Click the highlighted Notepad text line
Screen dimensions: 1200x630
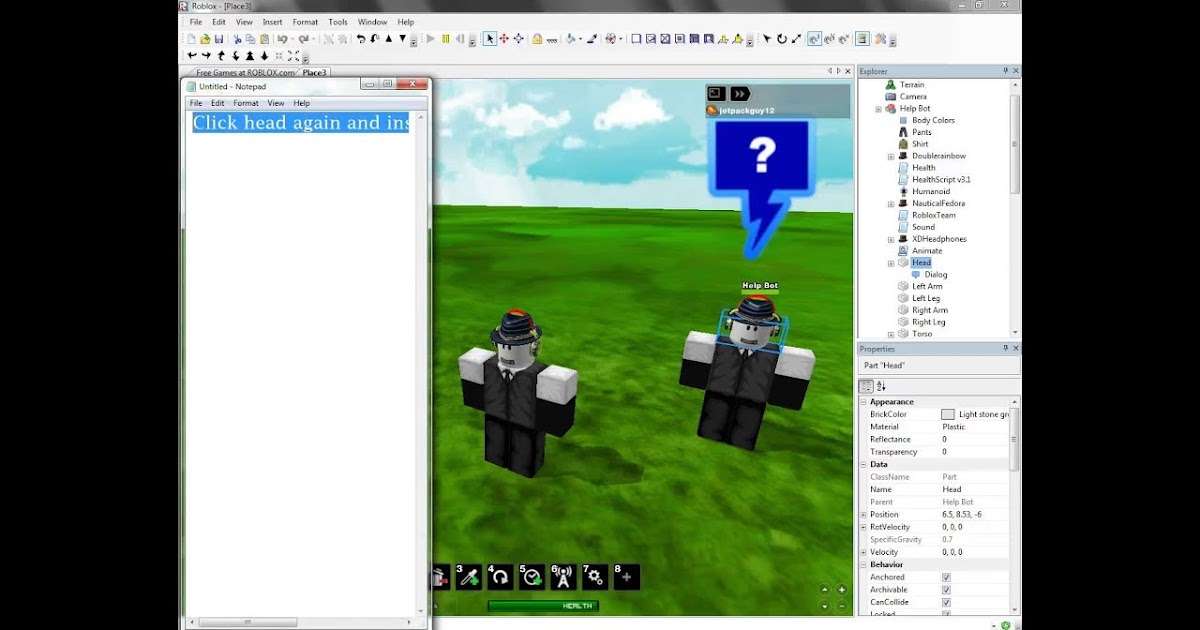pos(301,122)
